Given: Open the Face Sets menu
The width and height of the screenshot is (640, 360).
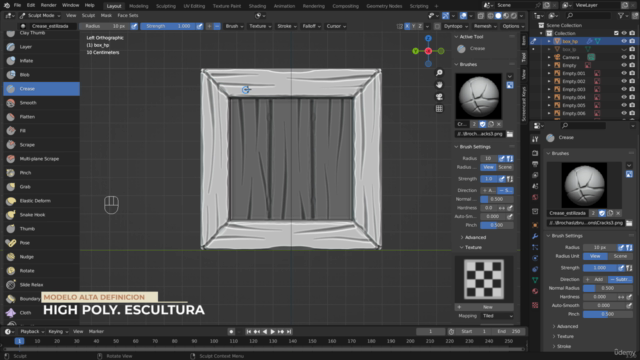Looking at the screenshot, I should click(x=128, y=16).
